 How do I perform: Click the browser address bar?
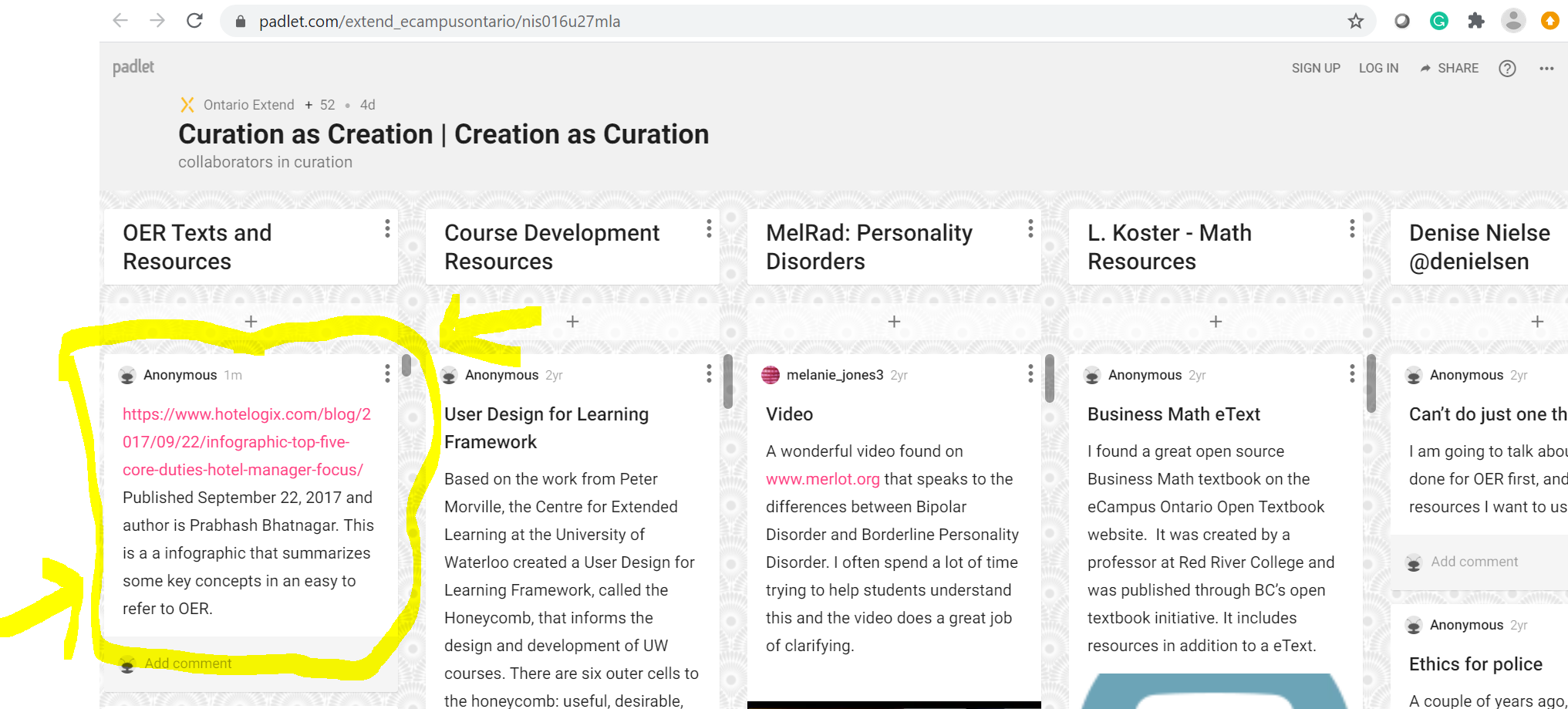coord(463,21)
